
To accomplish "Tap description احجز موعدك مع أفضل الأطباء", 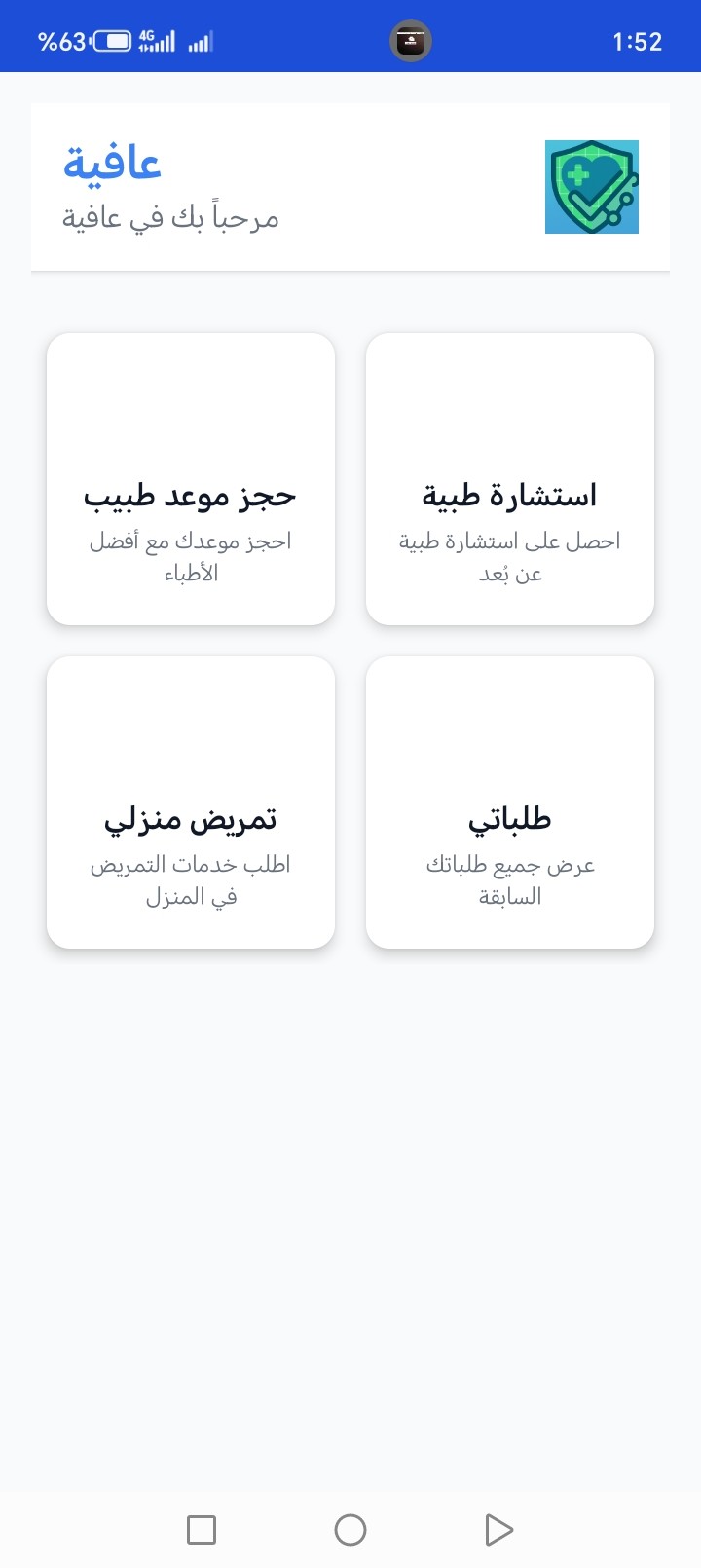I will (x=191, y=557).
